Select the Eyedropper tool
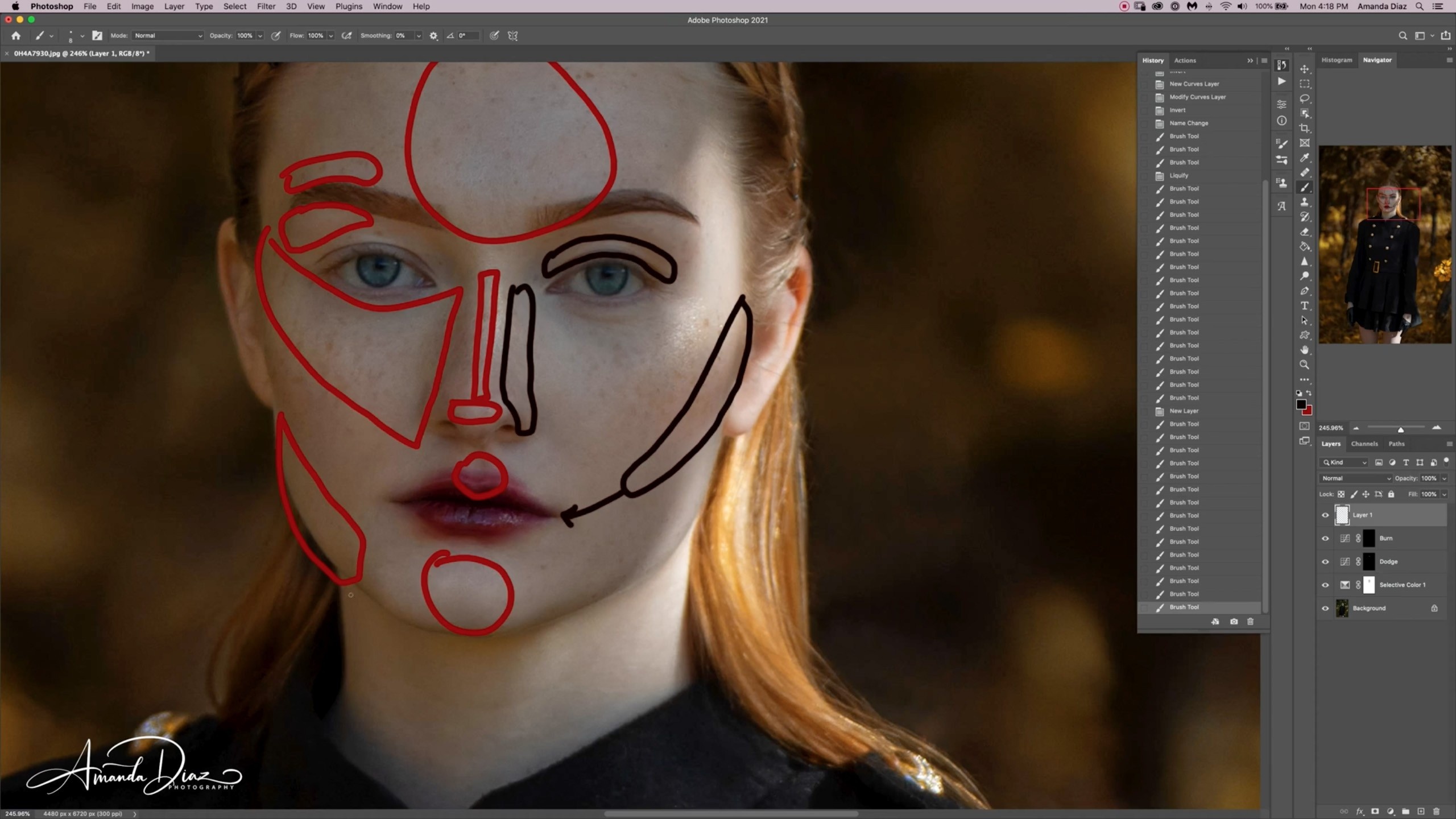The width and height of the screenshot is (1456, 819). (x=1305, y=158)
